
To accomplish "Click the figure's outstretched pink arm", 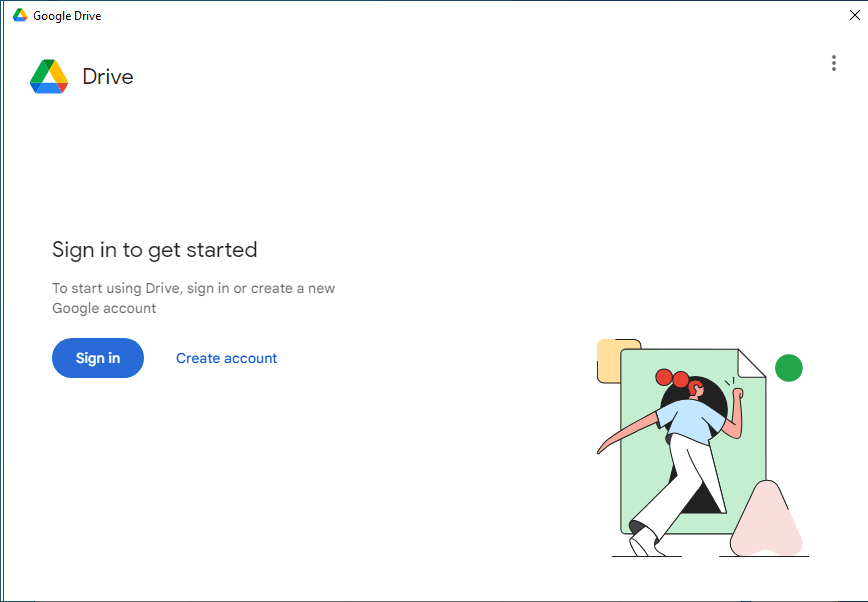I will (628, 433).
